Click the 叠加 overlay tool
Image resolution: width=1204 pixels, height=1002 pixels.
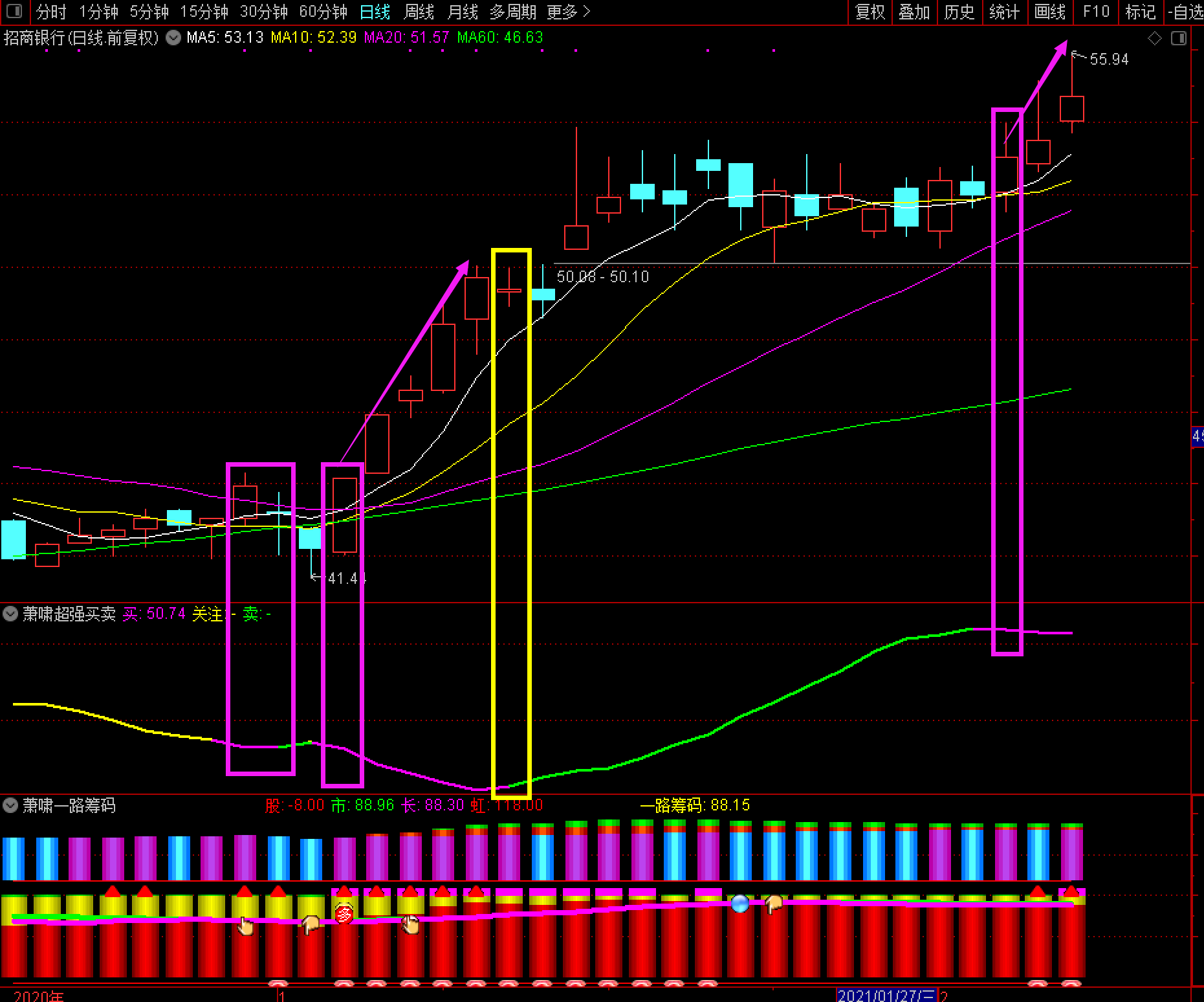click(914, 12)
